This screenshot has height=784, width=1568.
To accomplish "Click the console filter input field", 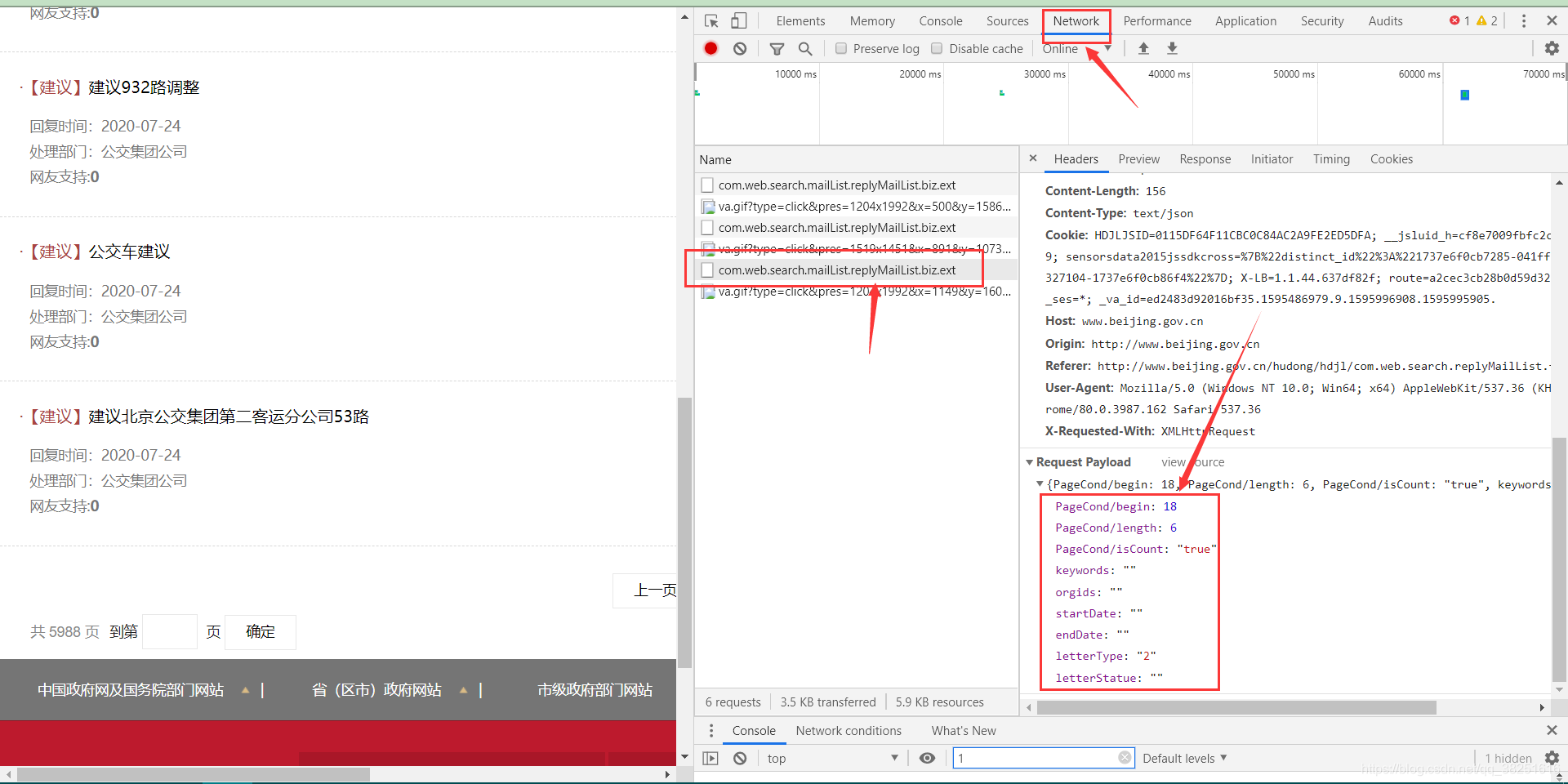I will [1037, 758].
